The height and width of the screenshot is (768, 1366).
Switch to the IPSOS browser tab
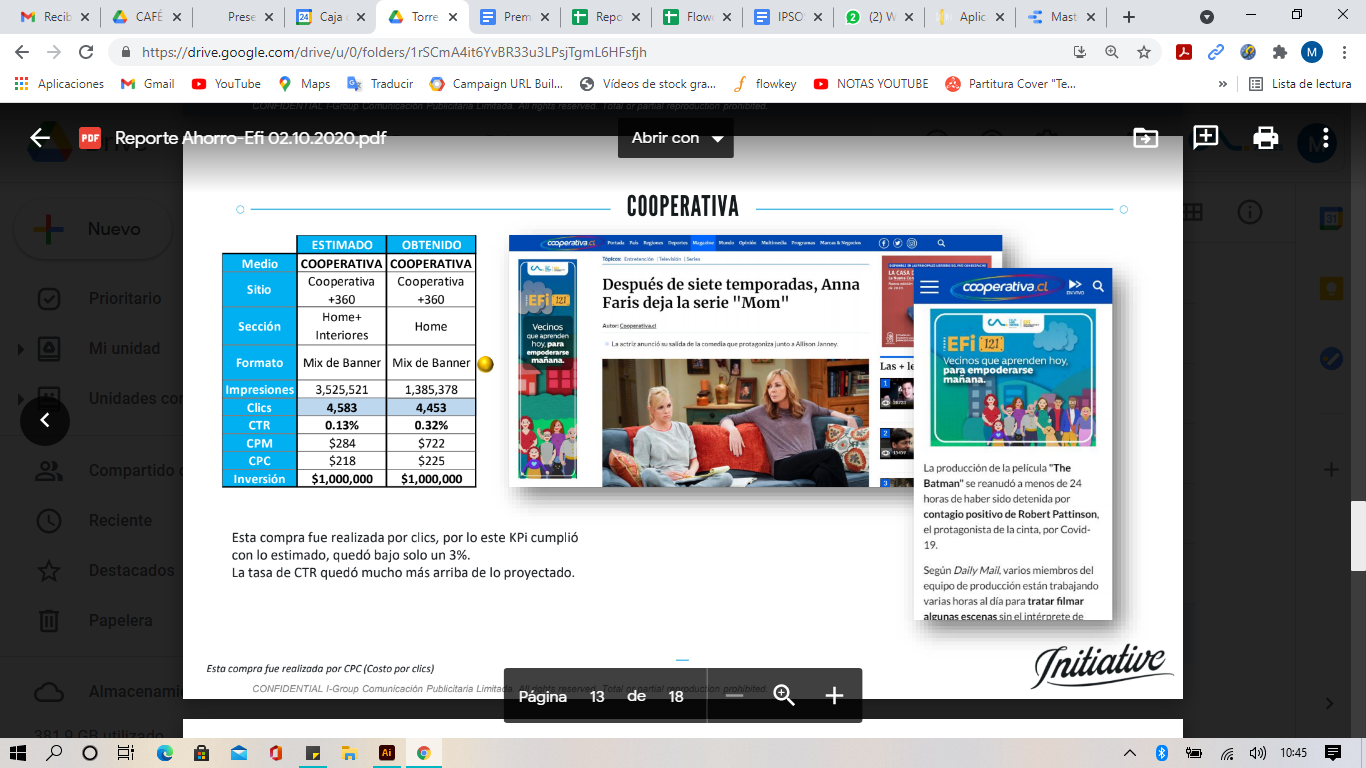pyautogui.click(x=788, y=17)
